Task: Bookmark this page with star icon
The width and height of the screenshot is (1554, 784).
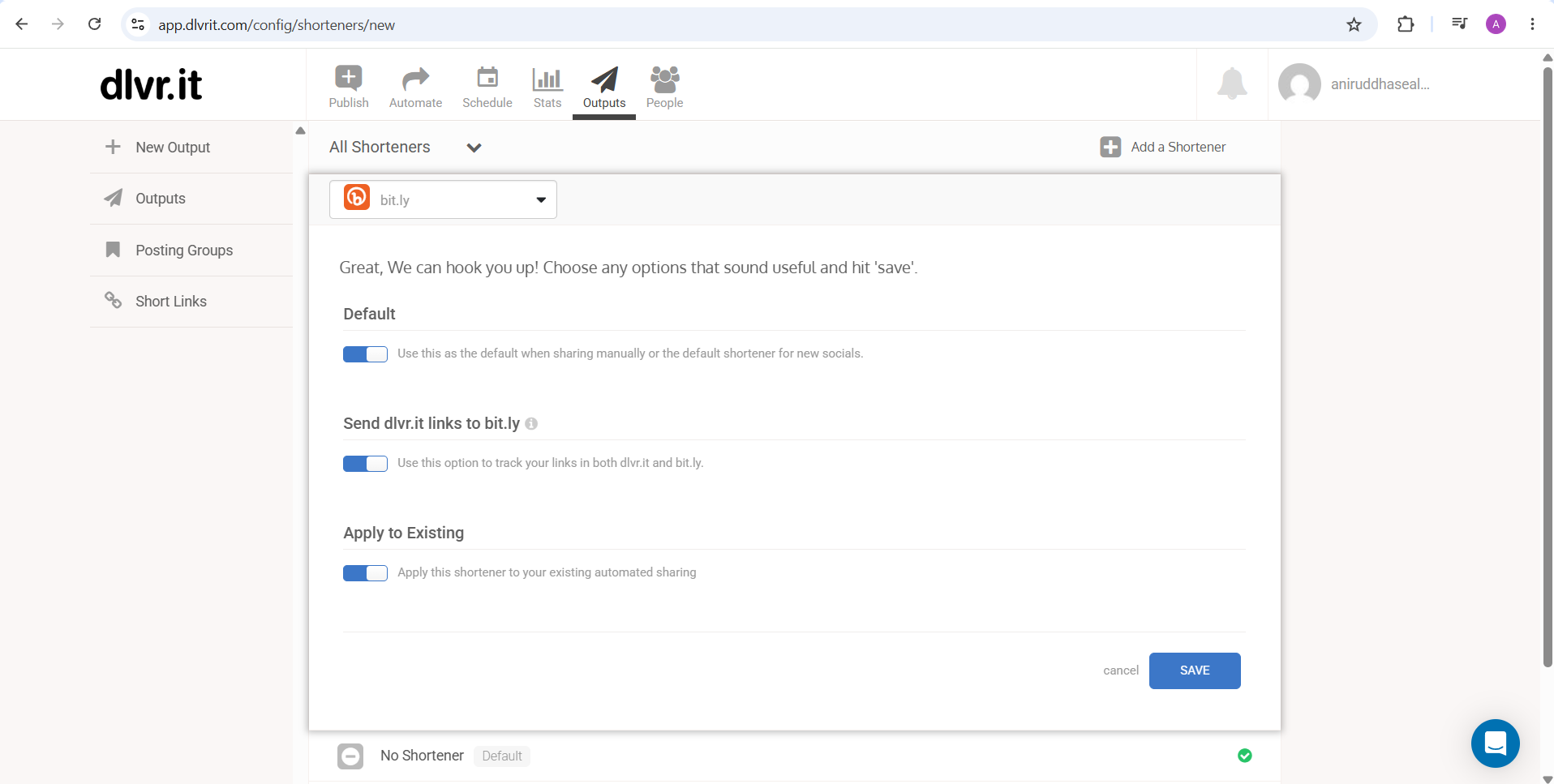Action: [x=1354, y=24]
